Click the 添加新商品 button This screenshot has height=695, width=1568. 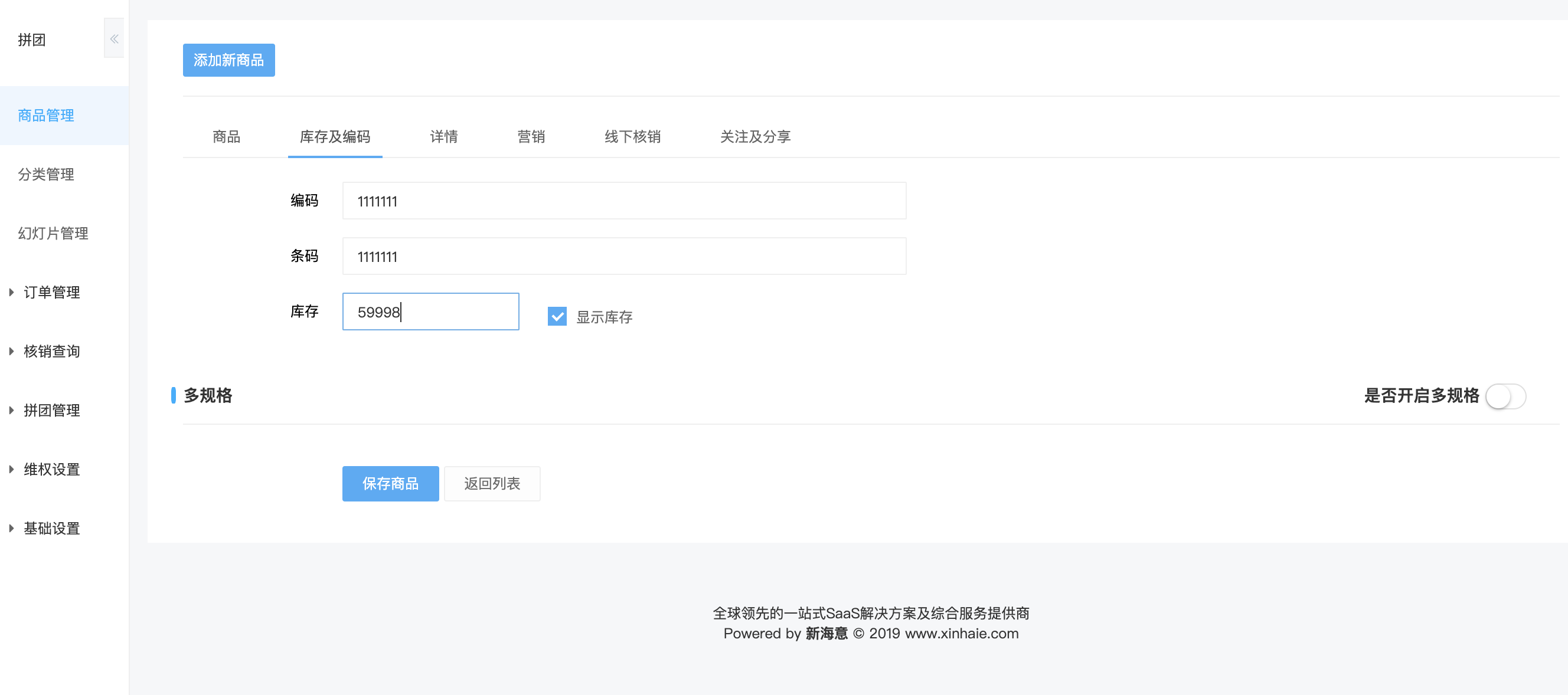click(229, 60)
